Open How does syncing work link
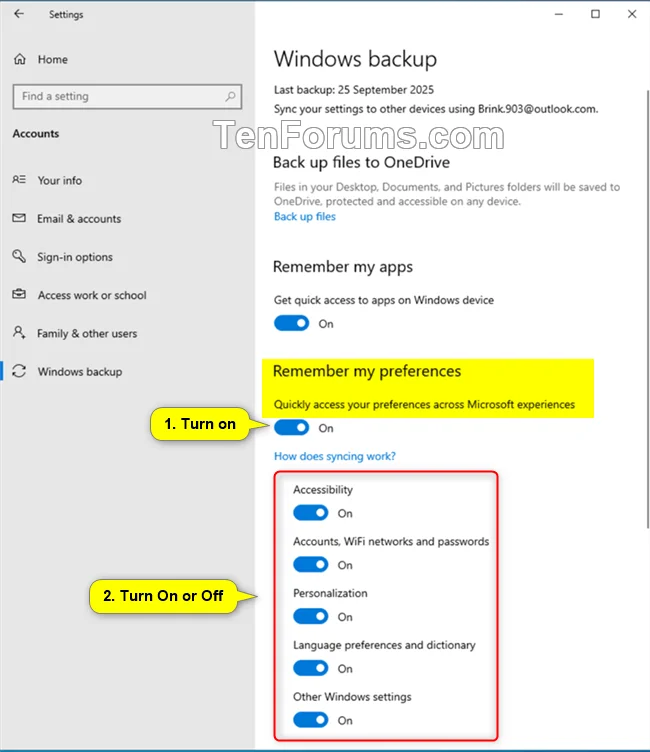 (x=335, y=456)
